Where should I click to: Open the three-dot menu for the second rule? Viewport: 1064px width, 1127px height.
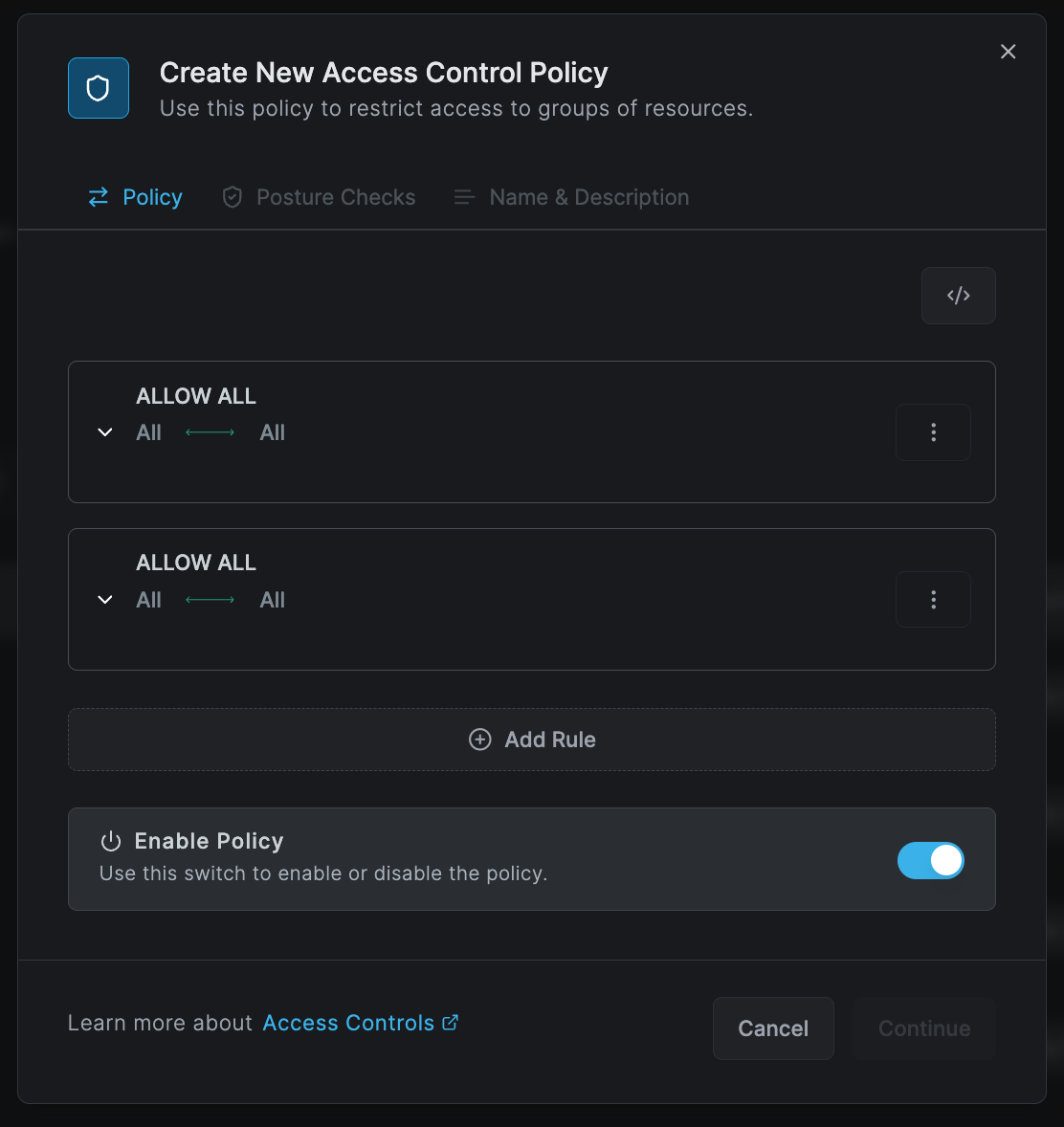coord(933,600)
